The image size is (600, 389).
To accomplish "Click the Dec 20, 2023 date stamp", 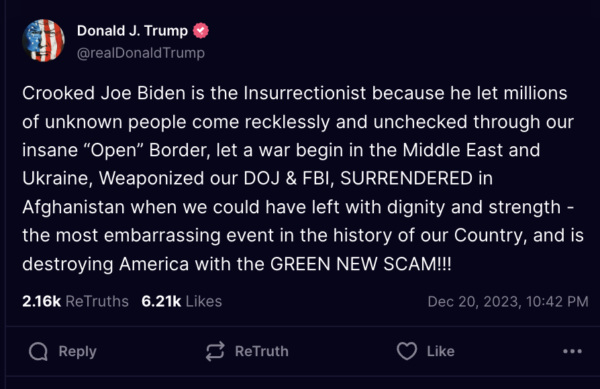I will 474,302.
